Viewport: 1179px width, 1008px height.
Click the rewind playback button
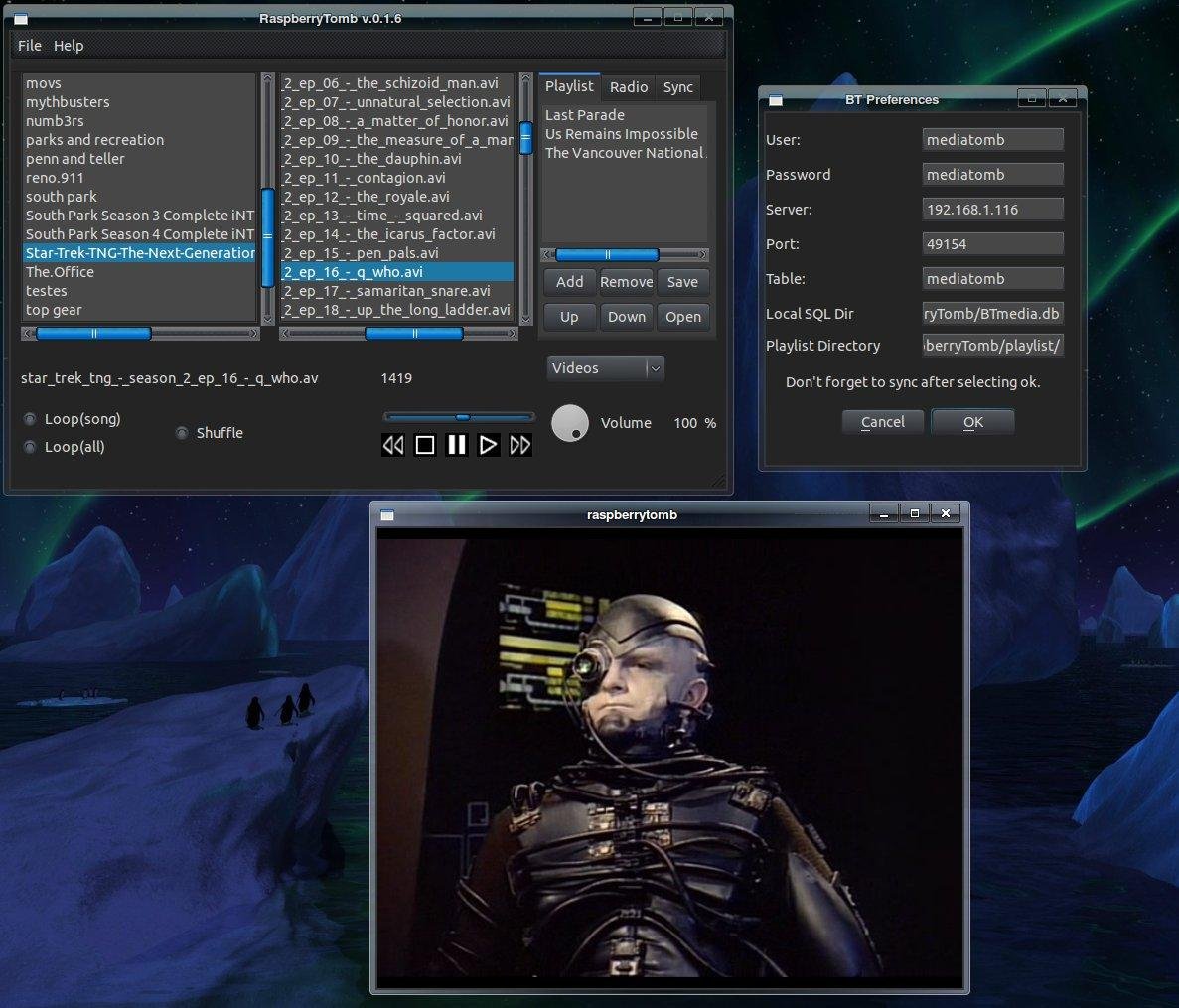pos(393,445)
